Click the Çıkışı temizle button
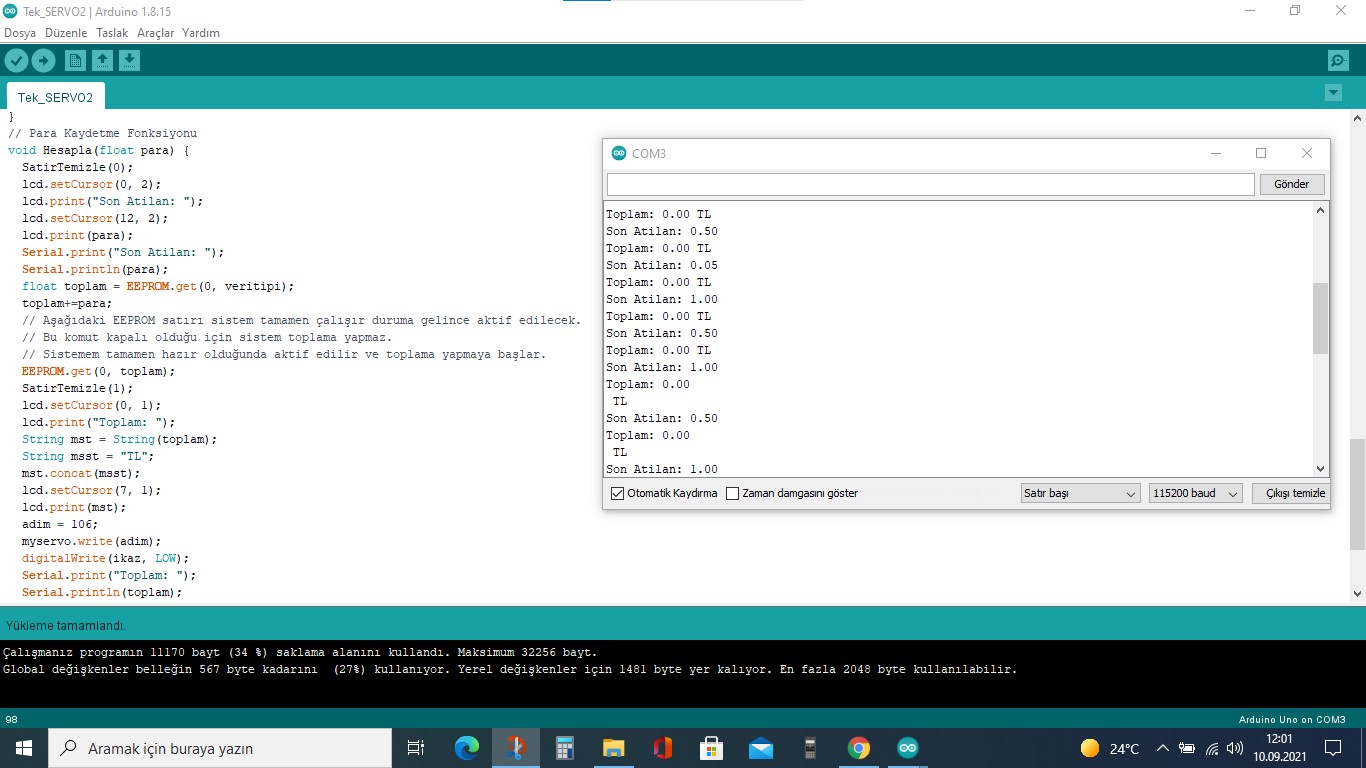Screen dimensions: 1366x768 click(1290, 493)
